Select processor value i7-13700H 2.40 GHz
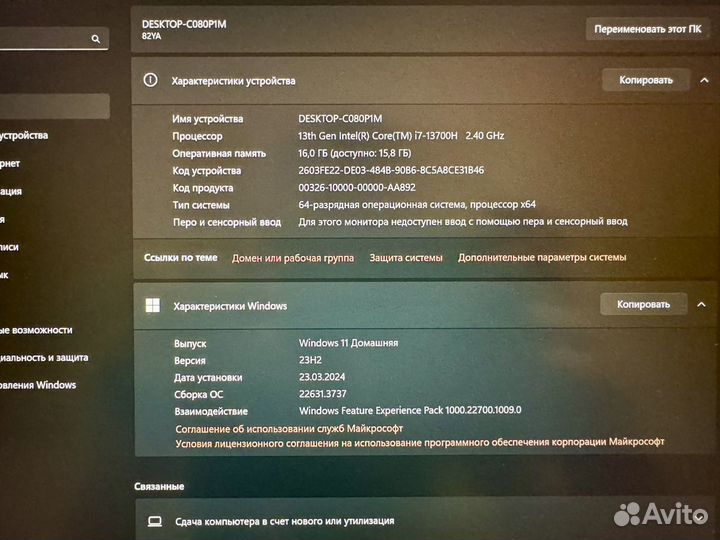The width and height of the screenshot is (720, 540). point(401,136)
